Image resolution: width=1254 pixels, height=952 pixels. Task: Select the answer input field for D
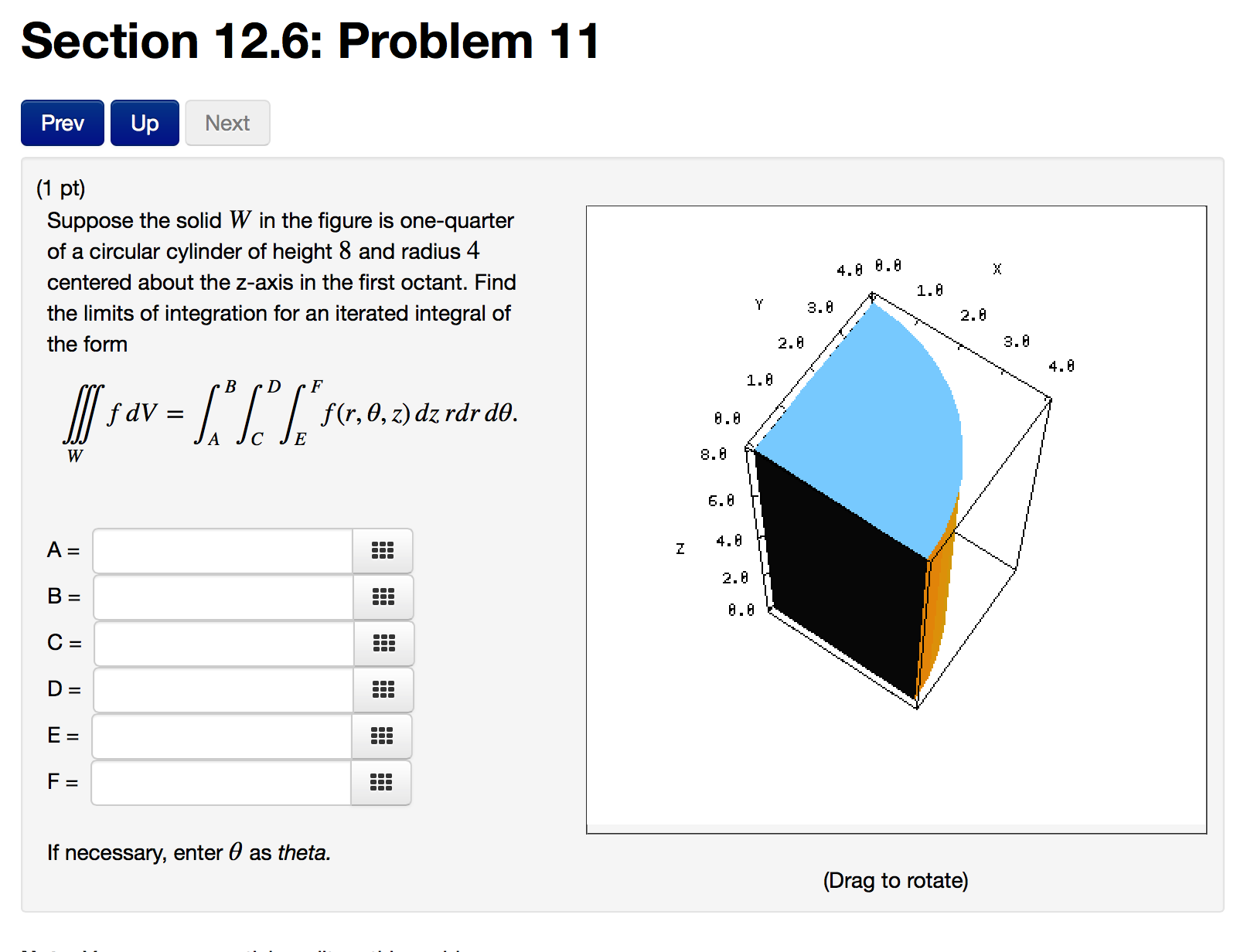[x=222, y=690]
